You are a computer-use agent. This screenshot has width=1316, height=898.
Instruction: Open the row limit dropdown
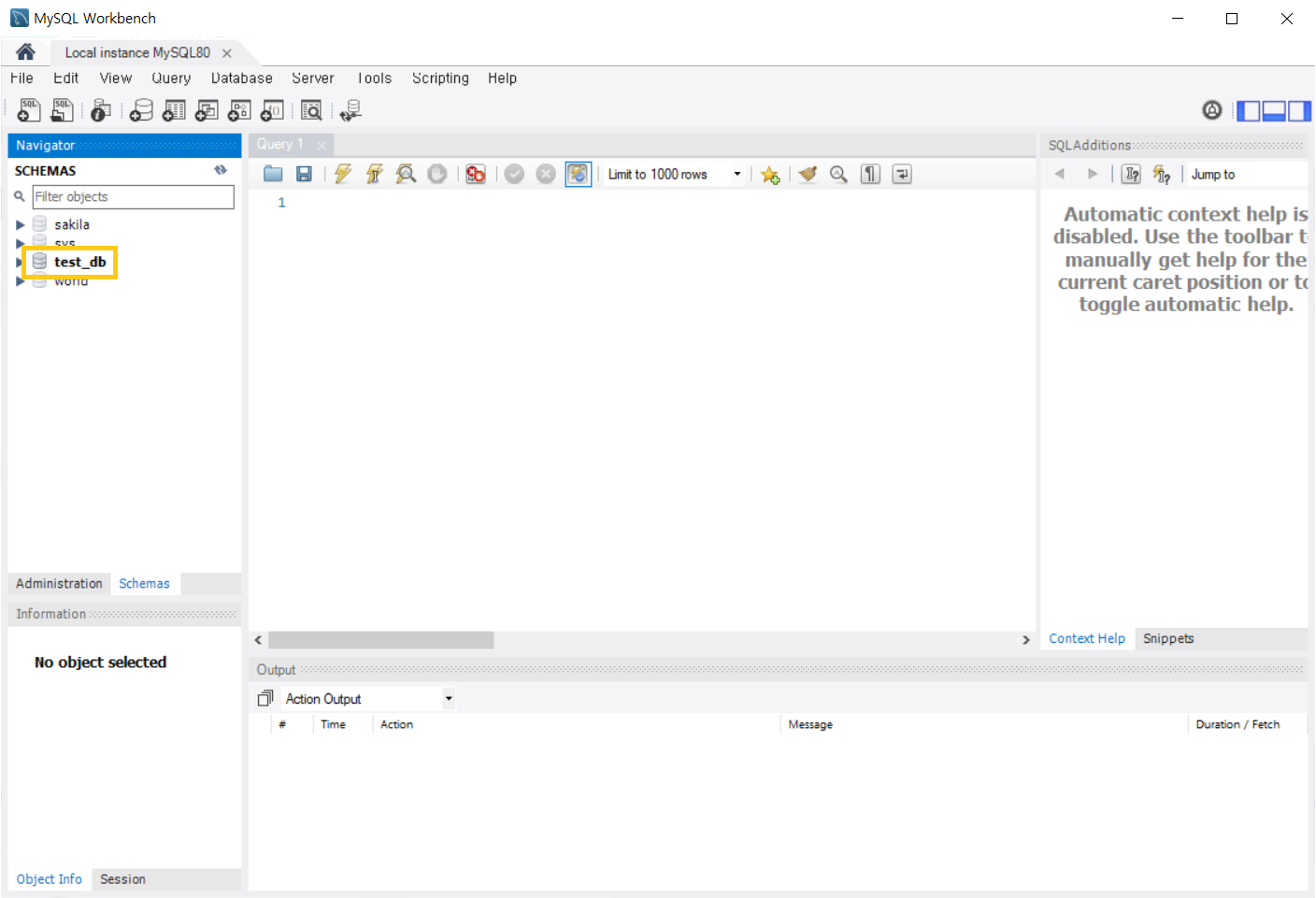pyautogui.click(x=737, y=174)
